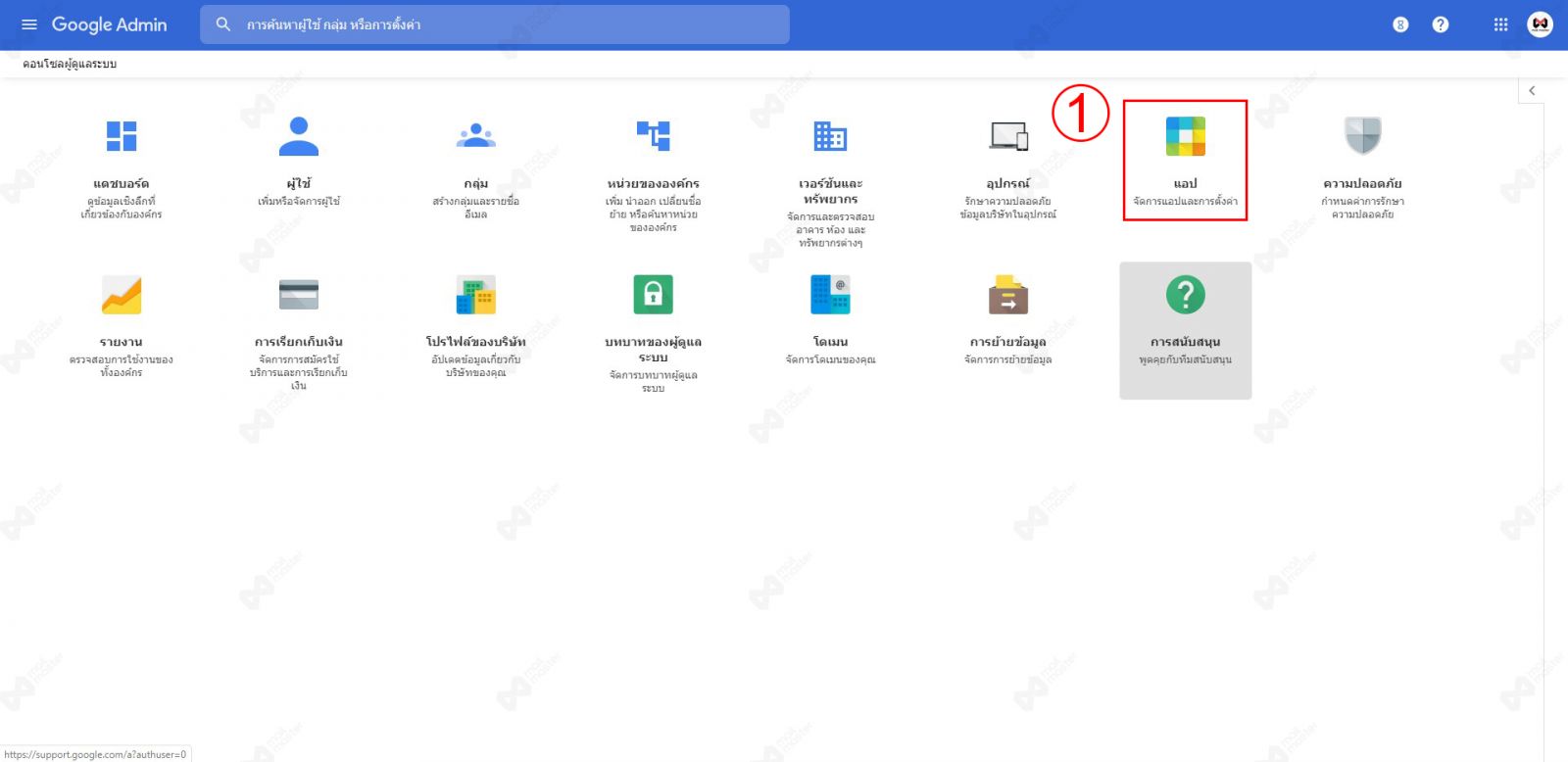Open the Organizational units (หน่วยขององค์กร) icon
The height and width of the screenshot is (762, 1568).
coord(654,136)
